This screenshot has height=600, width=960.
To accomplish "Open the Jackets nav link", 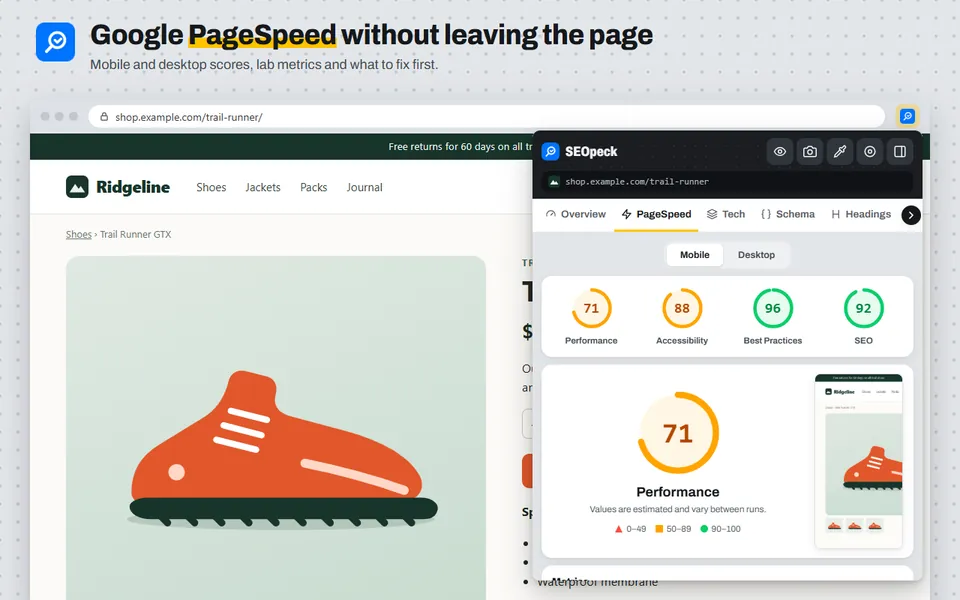I will pos(263,187).
